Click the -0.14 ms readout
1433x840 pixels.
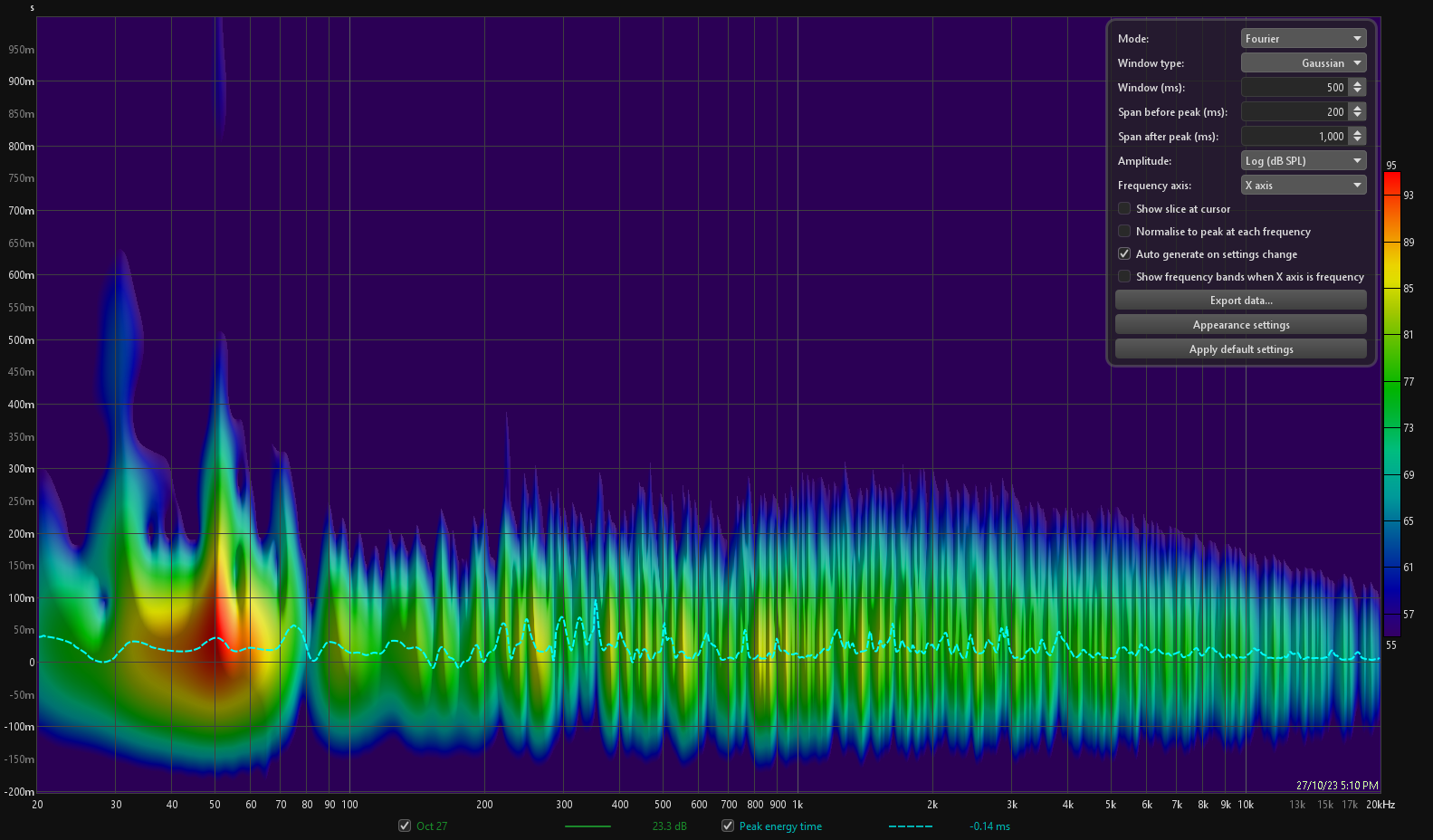point(990,826)
